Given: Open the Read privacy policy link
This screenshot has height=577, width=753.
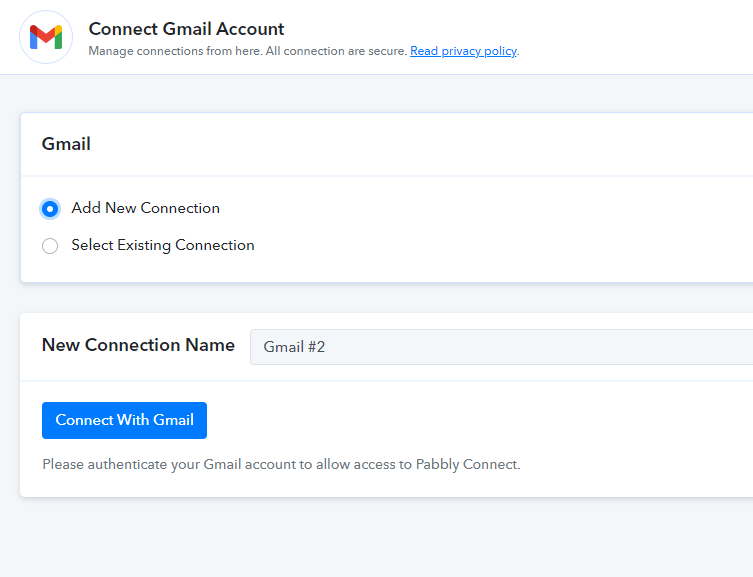Looking at the screenshot, I should (x=463, y=51).
